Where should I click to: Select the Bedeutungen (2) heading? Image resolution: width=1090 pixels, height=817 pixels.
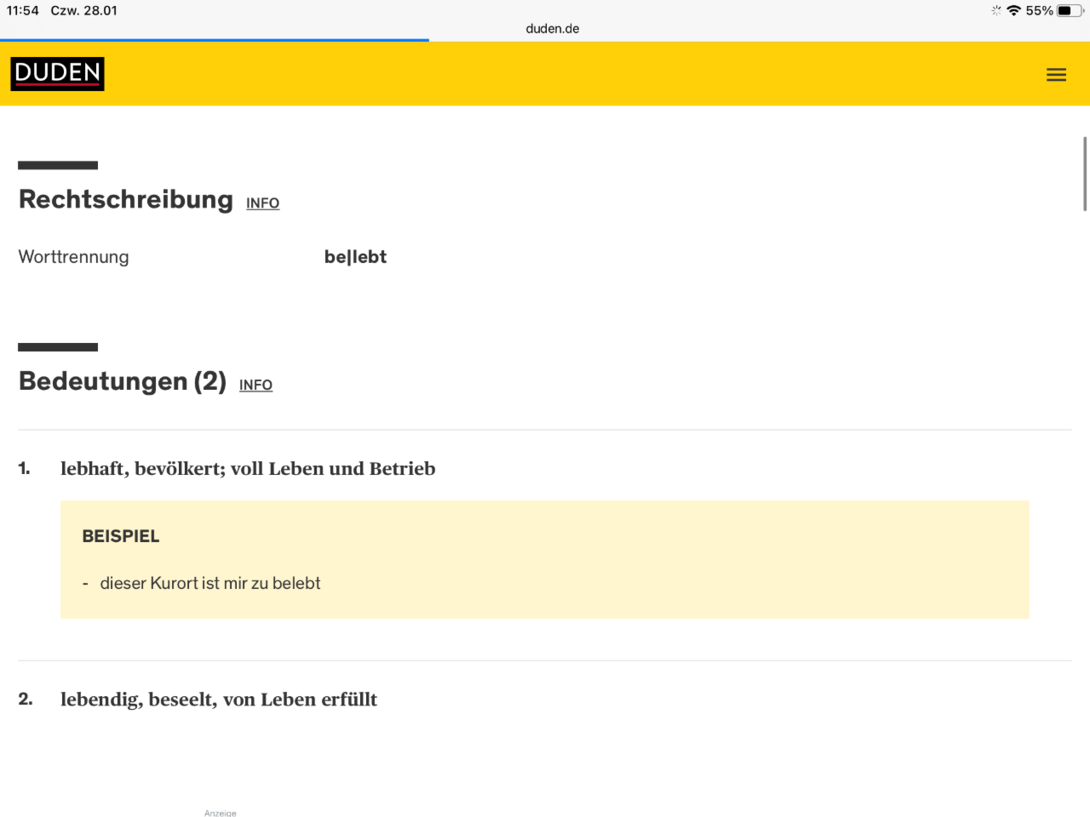coord(122,381)
